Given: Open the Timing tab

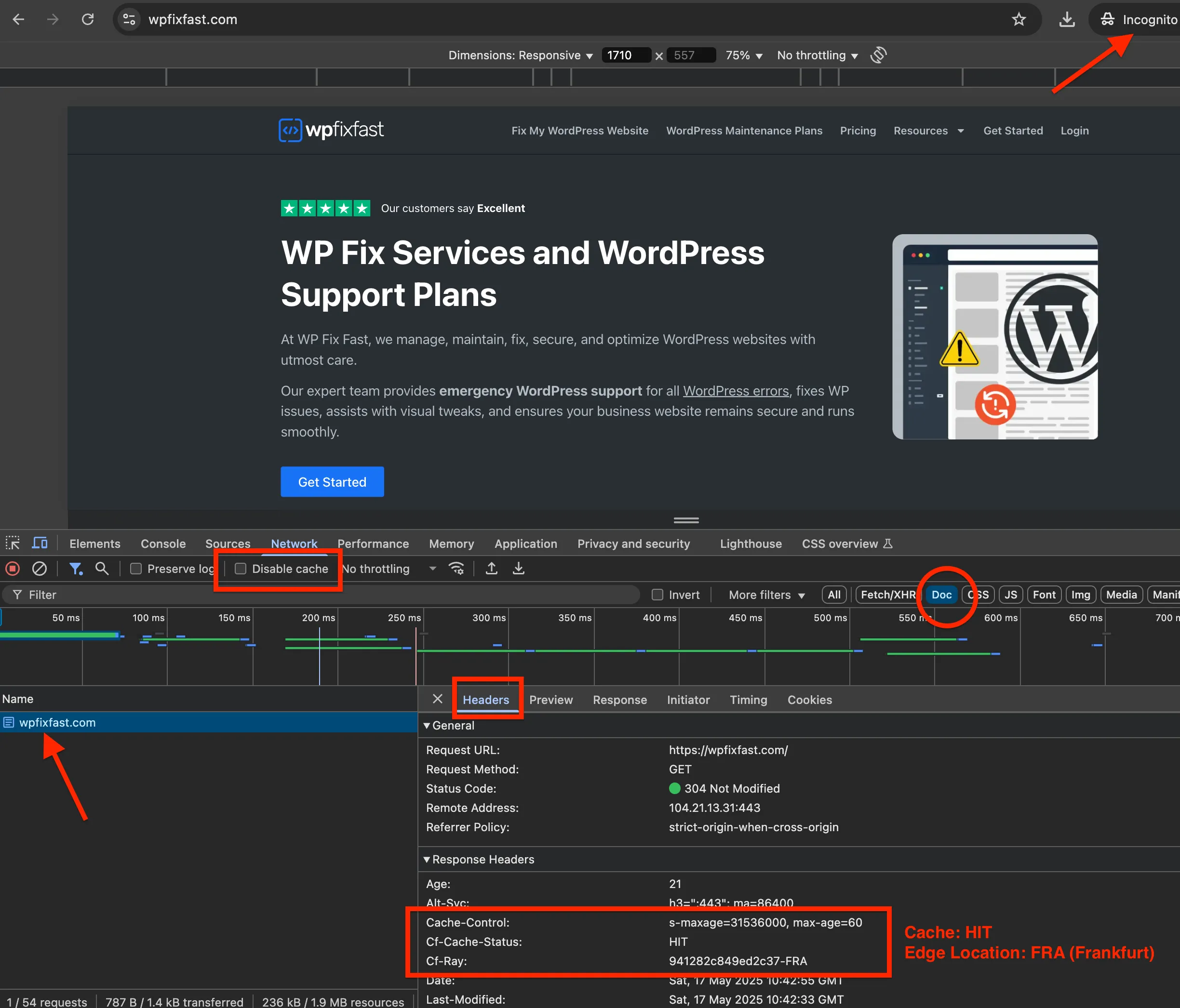Looking at the screenshot, I should [x=748, y=700].
